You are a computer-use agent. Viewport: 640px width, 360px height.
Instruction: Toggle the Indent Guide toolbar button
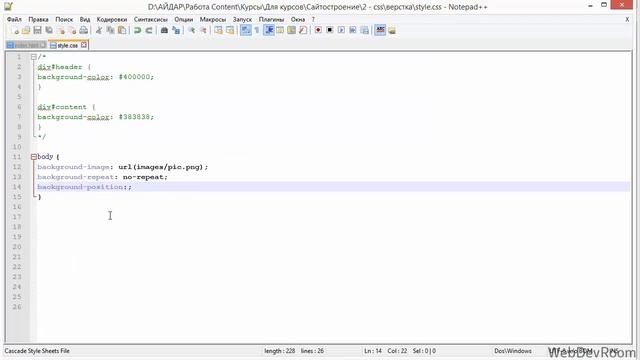(269, 30)
